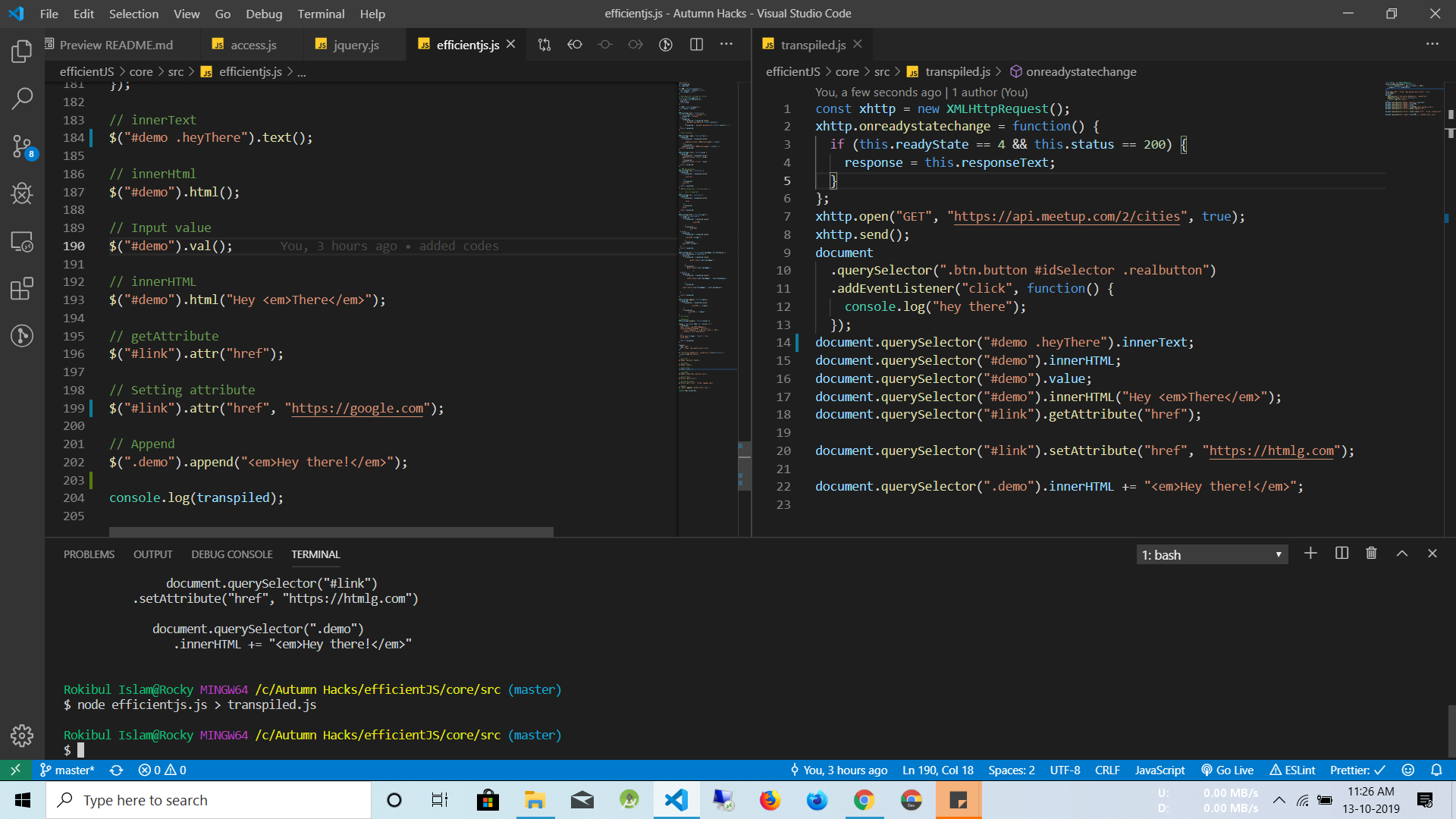Viewport: 1456px width, 819px height.
Task: Maximize terminal panel with the chevron-up icon
Action: tap(1402, 554)
